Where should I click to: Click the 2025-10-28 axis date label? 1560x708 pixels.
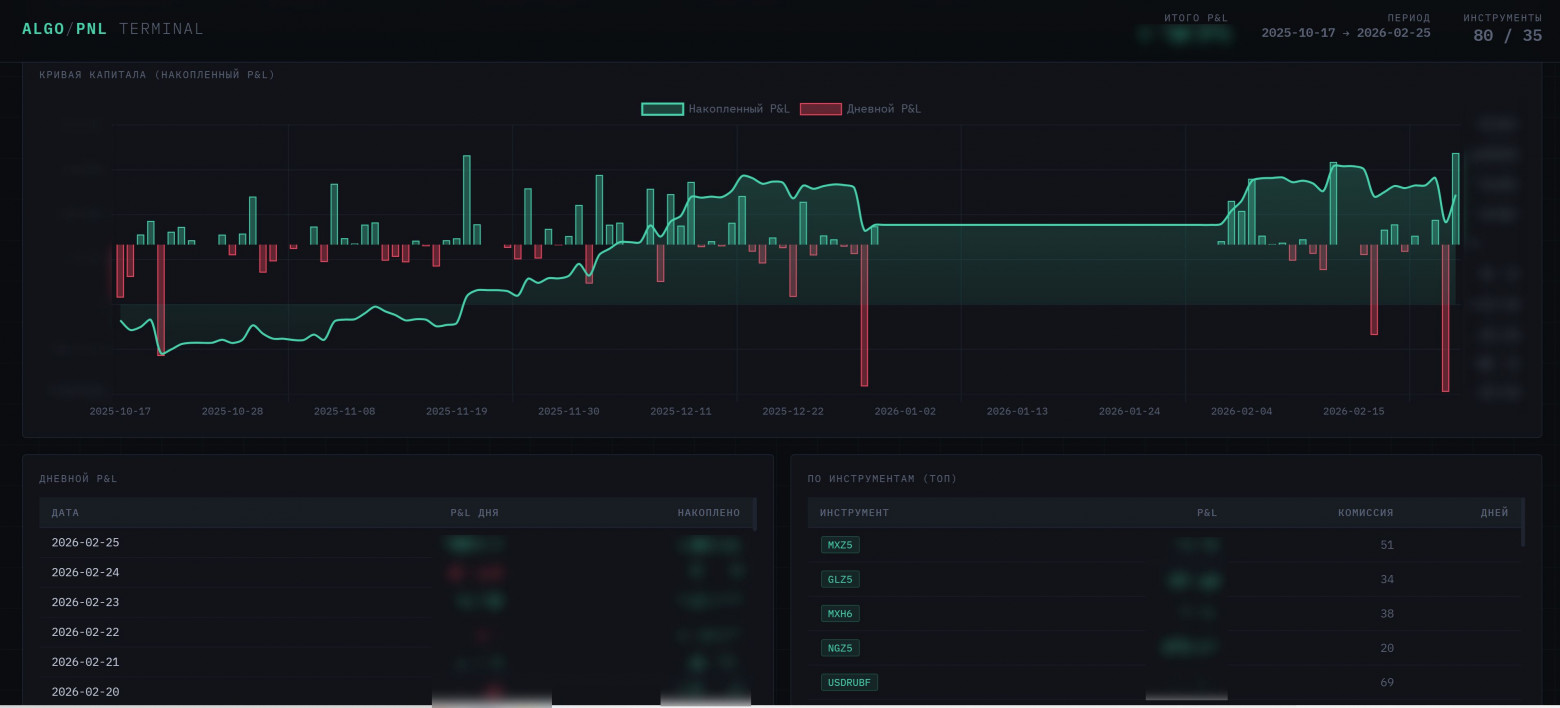pyautogui.click(x=232, y=411)
